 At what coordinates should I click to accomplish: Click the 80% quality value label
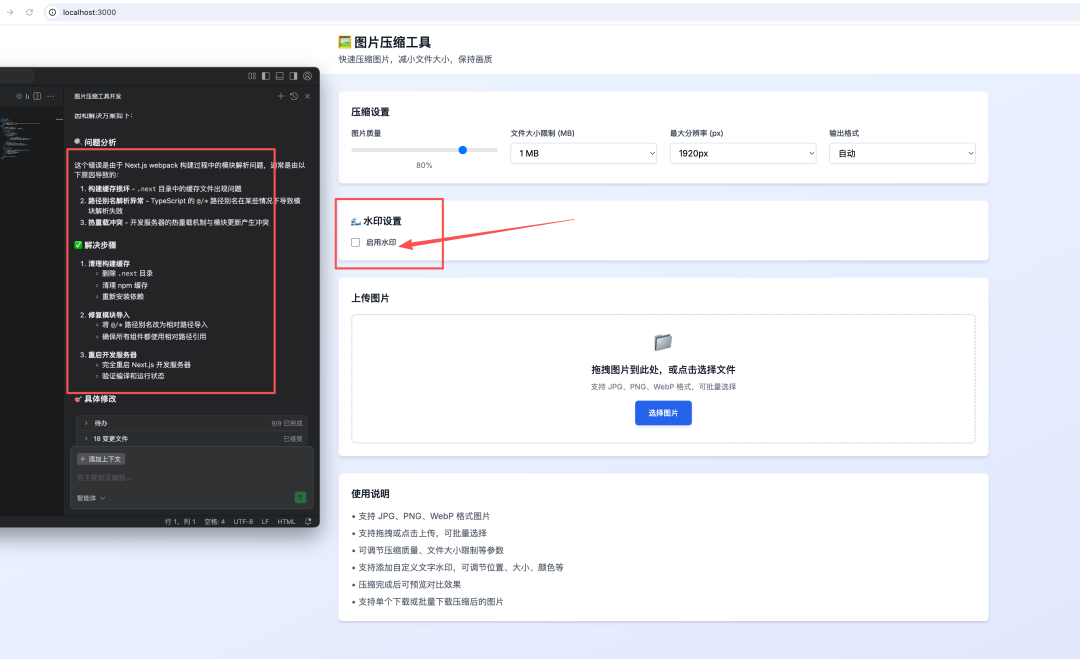424,165
